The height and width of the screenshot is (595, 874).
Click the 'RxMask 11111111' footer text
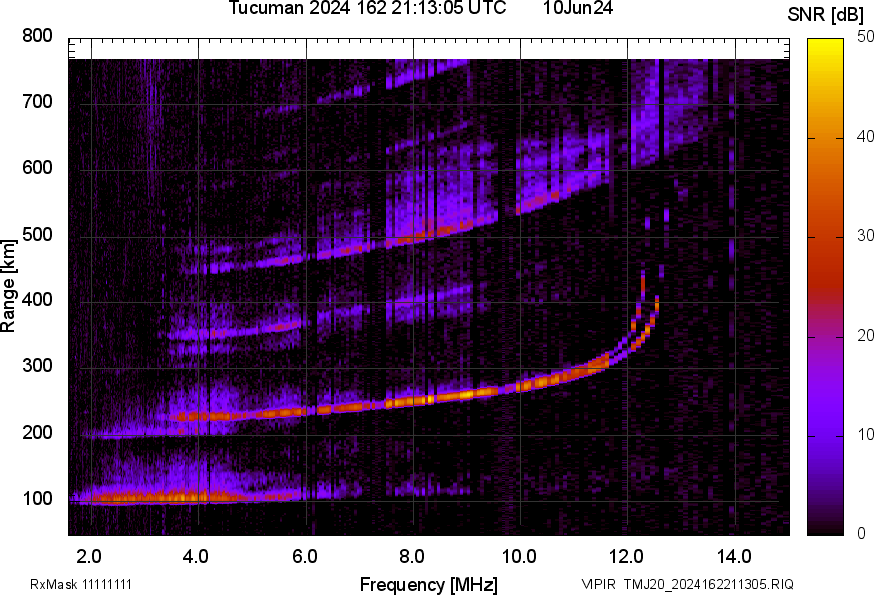click(81, 584)
